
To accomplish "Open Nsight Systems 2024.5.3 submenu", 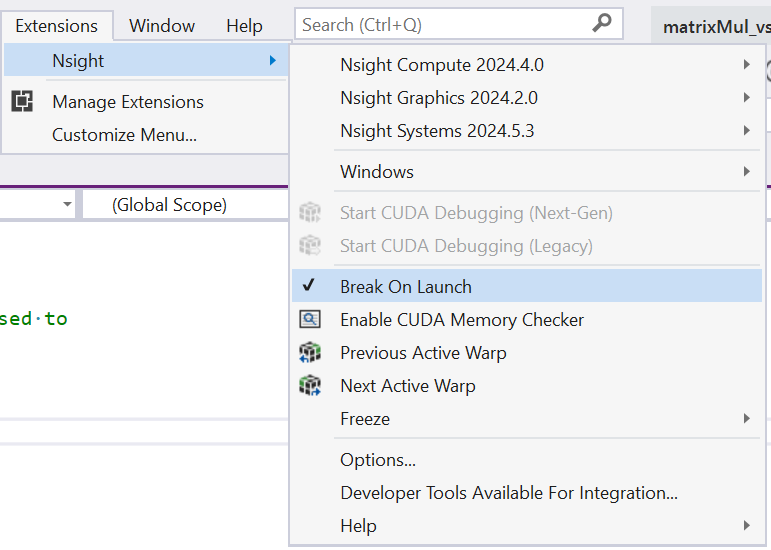I will click(527, 130).
